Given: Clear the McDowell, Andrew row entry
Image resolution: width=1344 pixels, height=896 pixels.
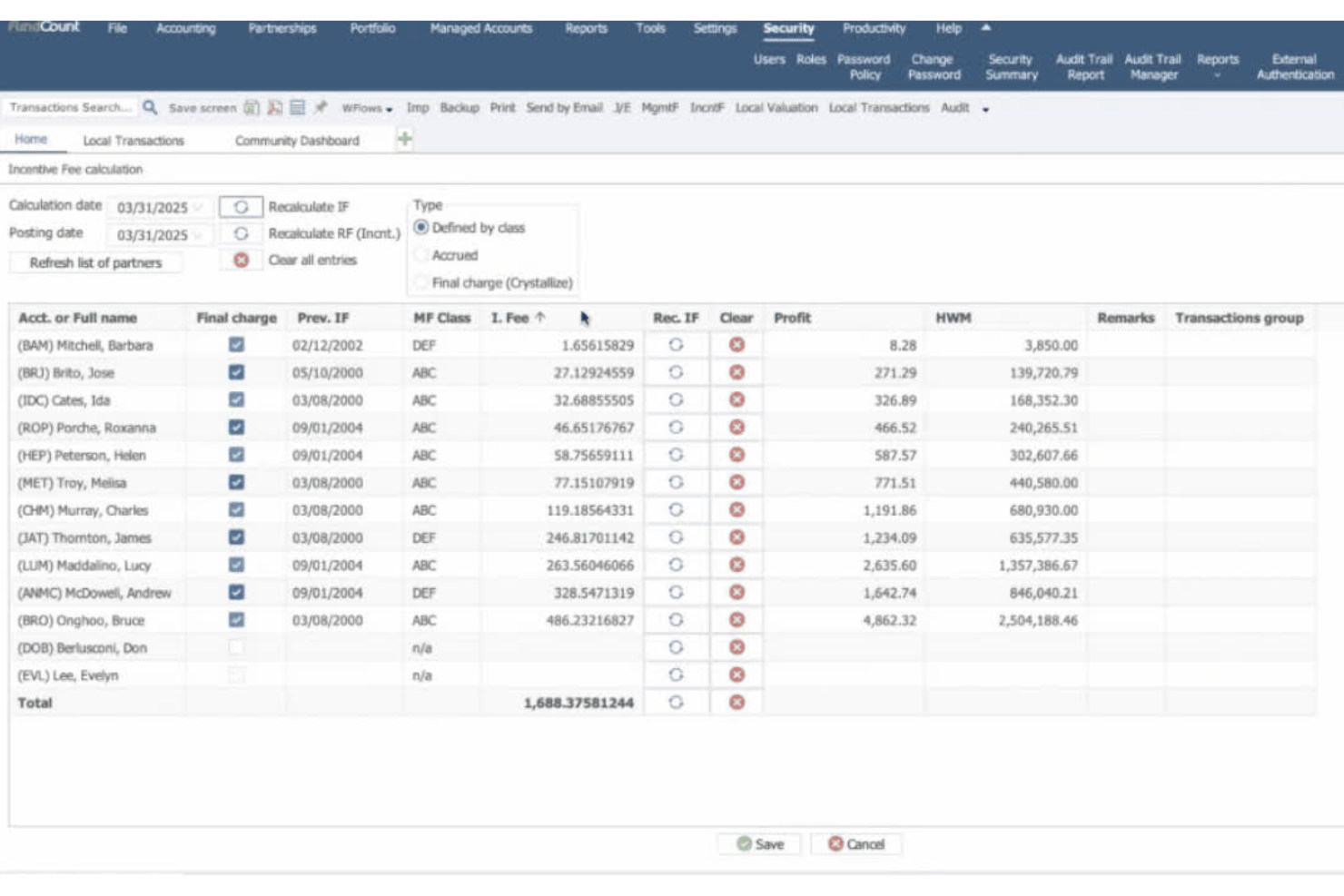Looking at the screenshot, I should click(x=736, y=592).
